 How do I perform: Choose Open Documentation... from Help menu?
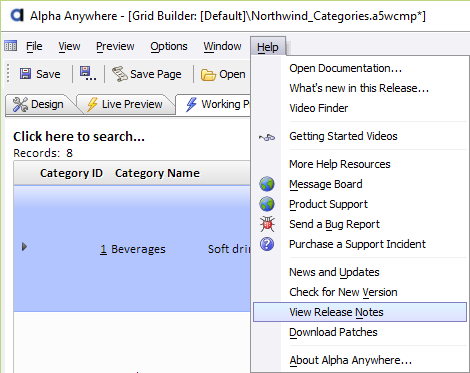pyautogui.click(x=345, y=68)
